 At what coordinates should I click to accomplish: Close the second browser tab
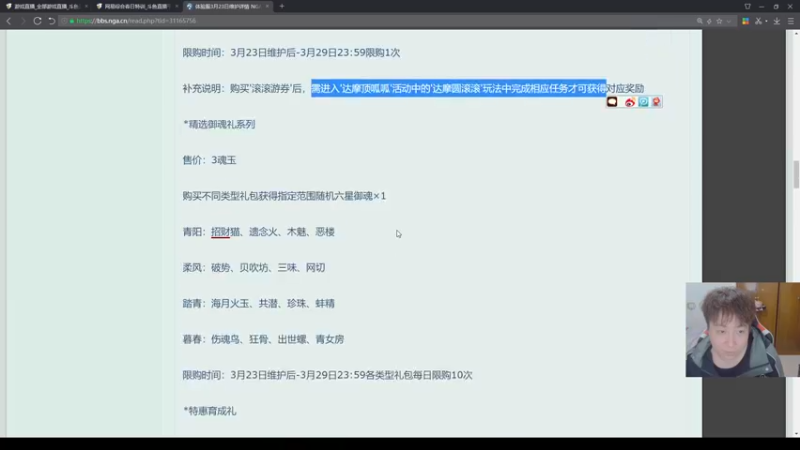[x=177, y=6]
